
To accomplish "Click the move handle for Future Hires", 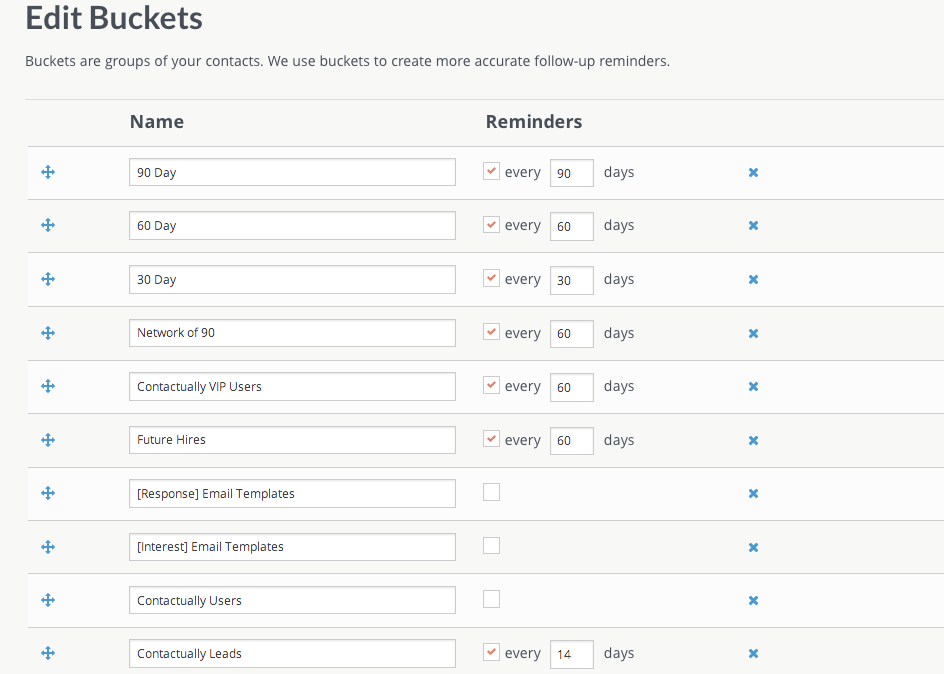I will point(47,440).
